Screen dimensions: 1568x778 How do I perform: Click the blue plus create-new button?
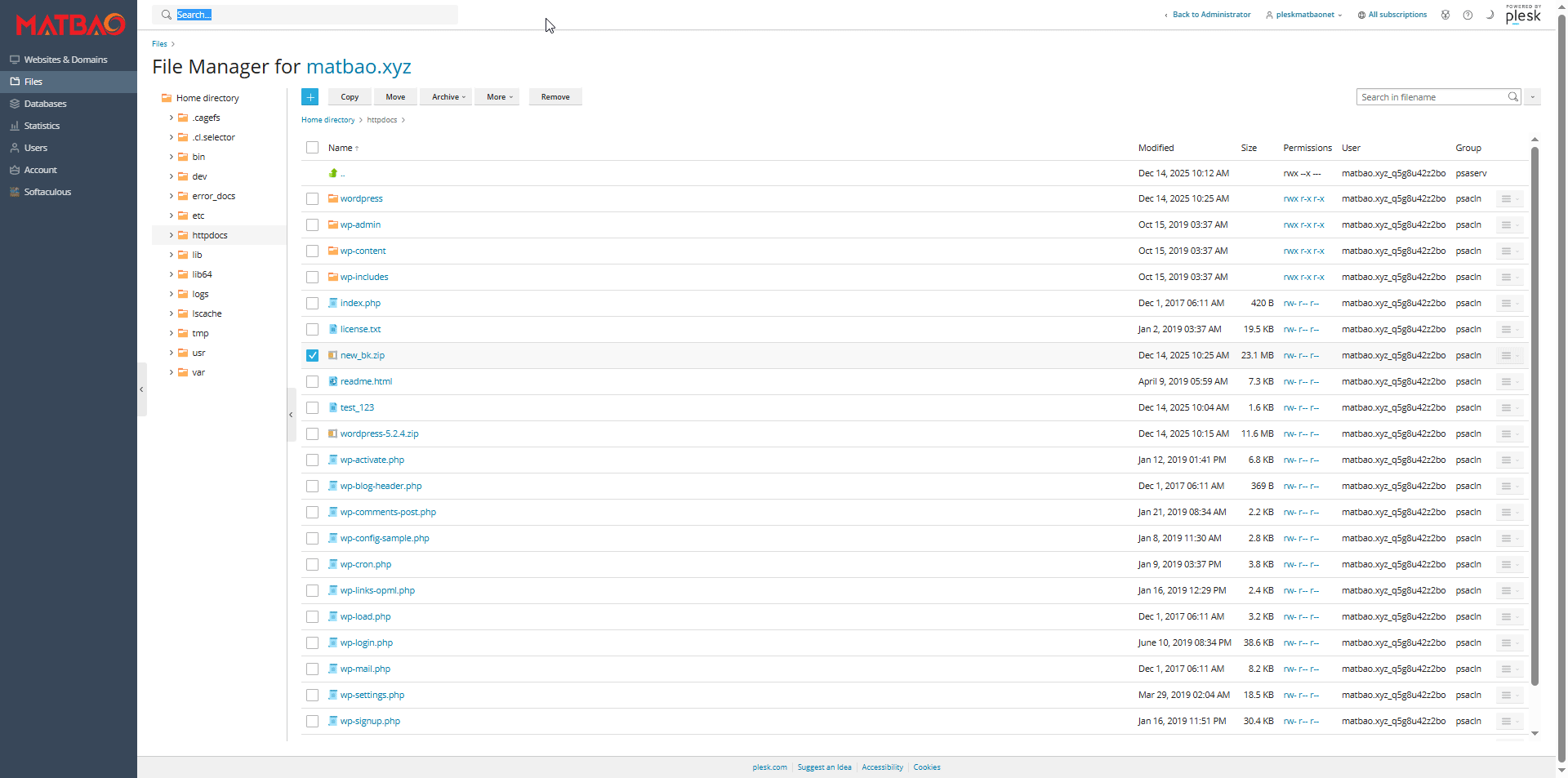310,97
